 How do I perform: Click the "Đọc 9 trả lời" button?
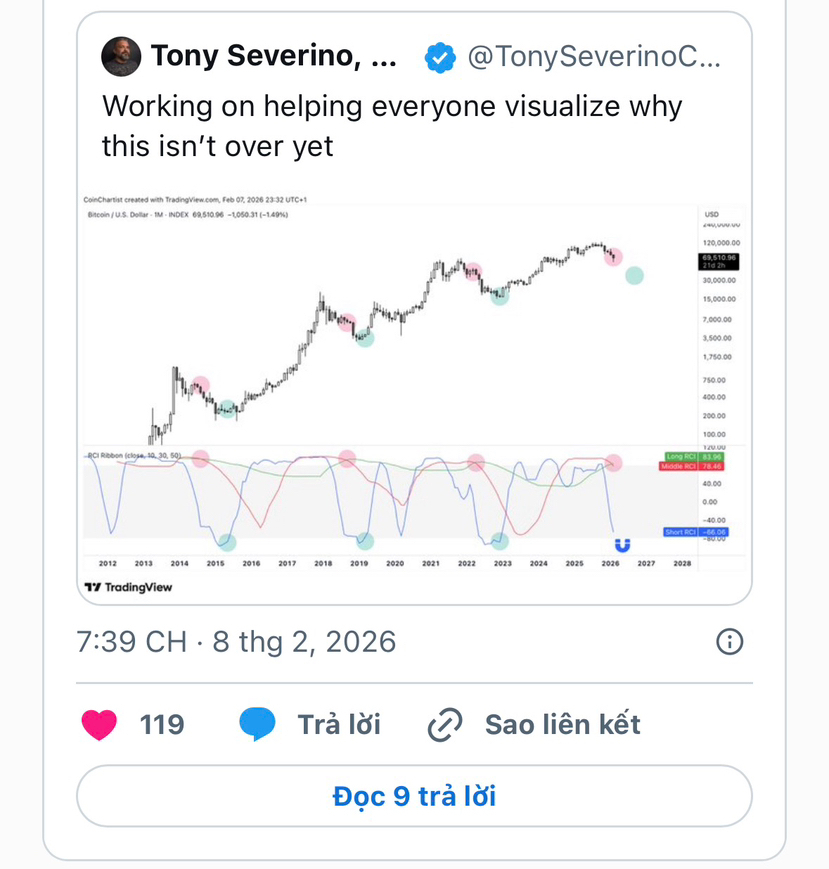pyautogui.click(x=414, y=796)
